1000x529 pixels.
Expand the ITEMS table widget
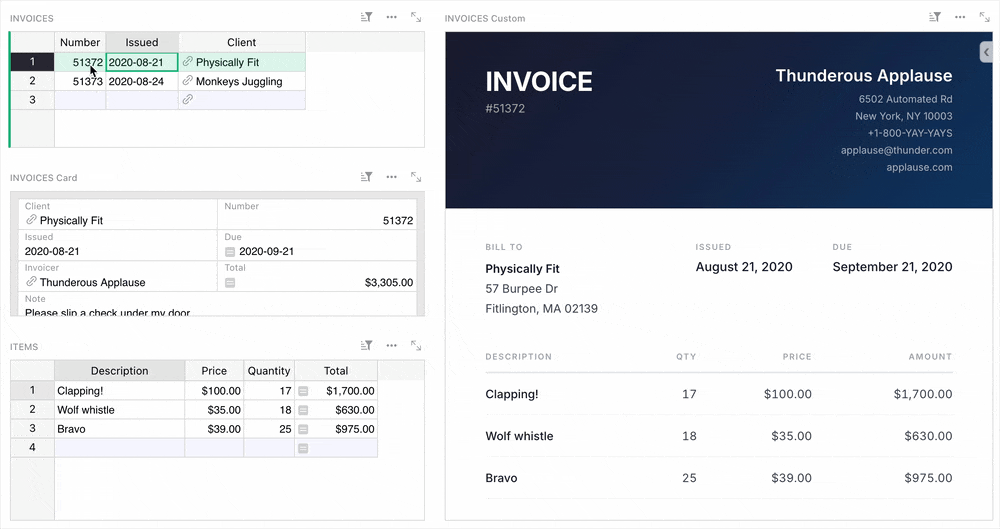pos(416,346)
